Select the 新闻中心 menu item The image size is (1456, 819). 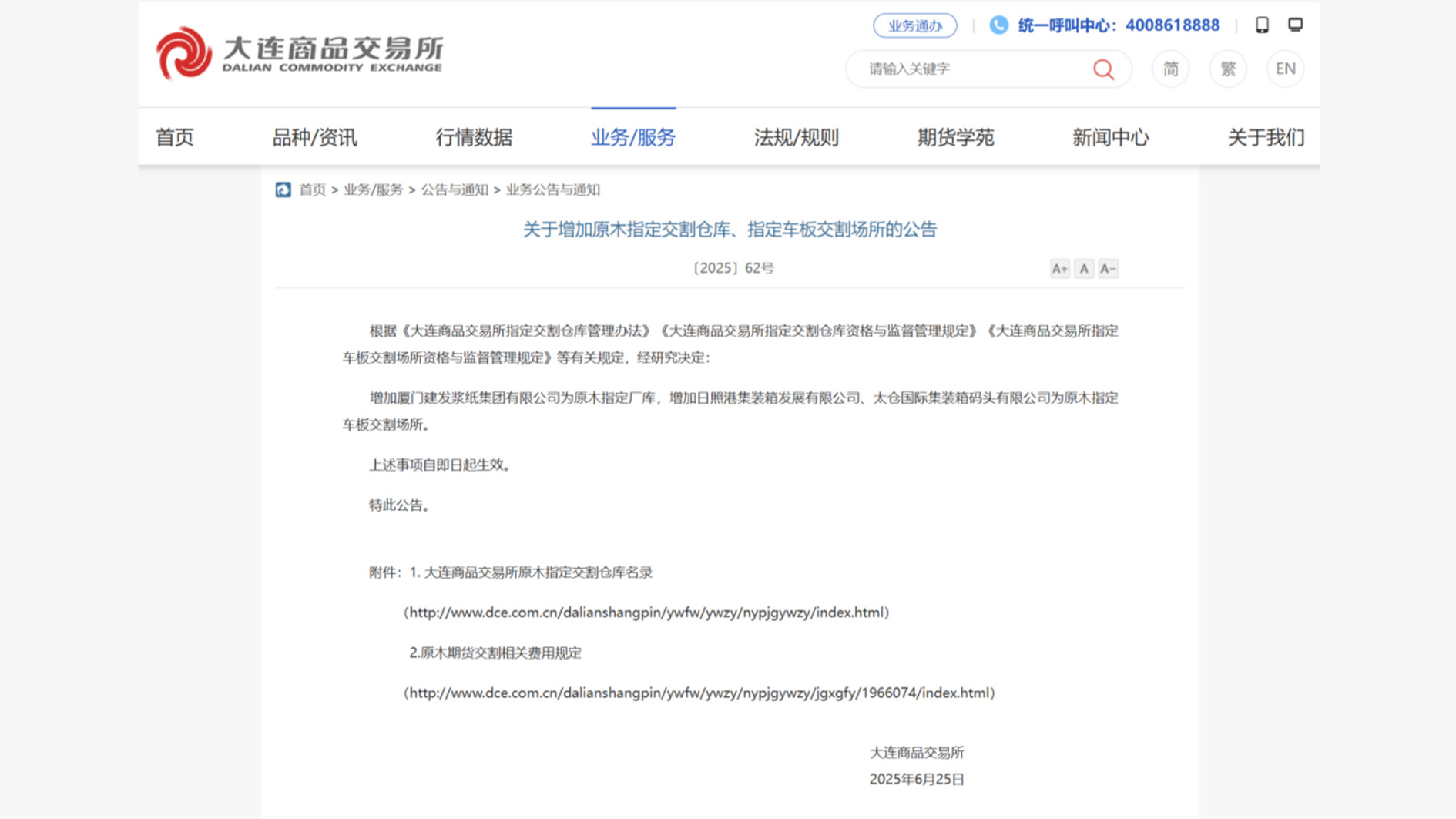tap(1110, 137)
